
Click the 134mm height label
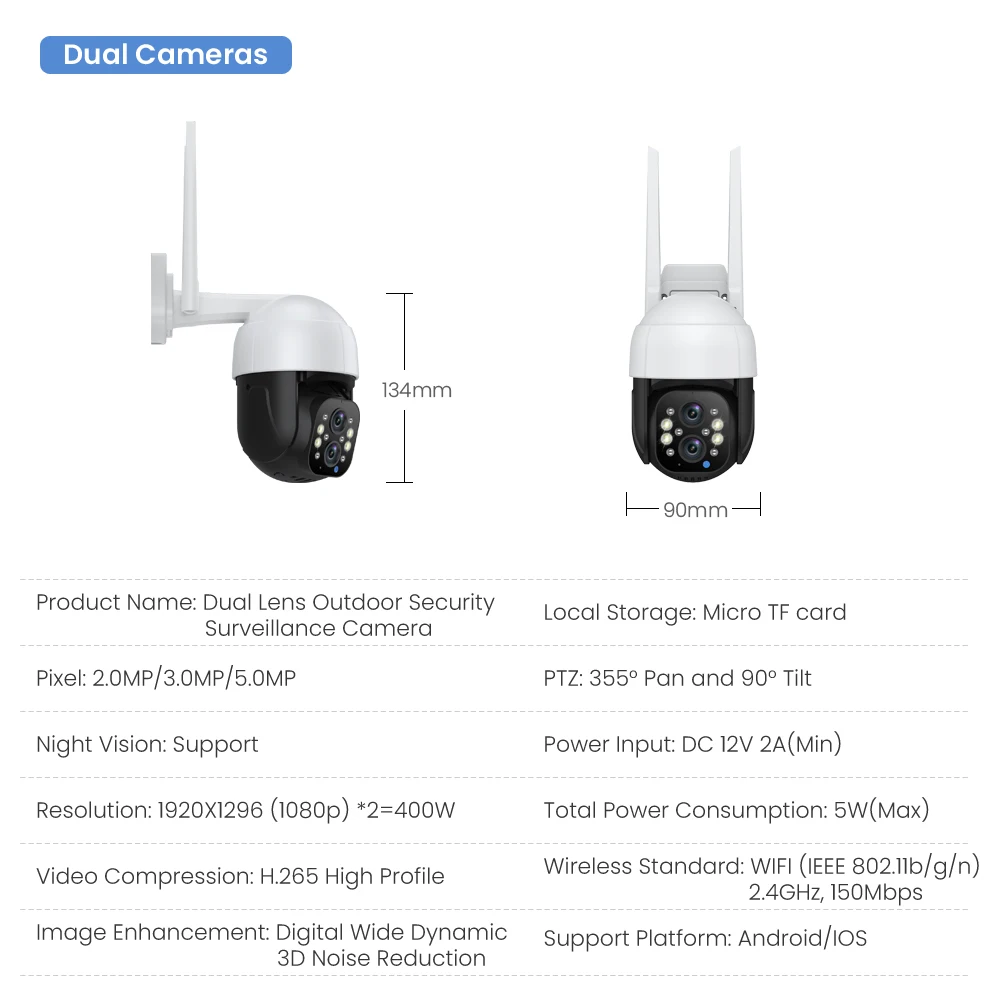416,390
